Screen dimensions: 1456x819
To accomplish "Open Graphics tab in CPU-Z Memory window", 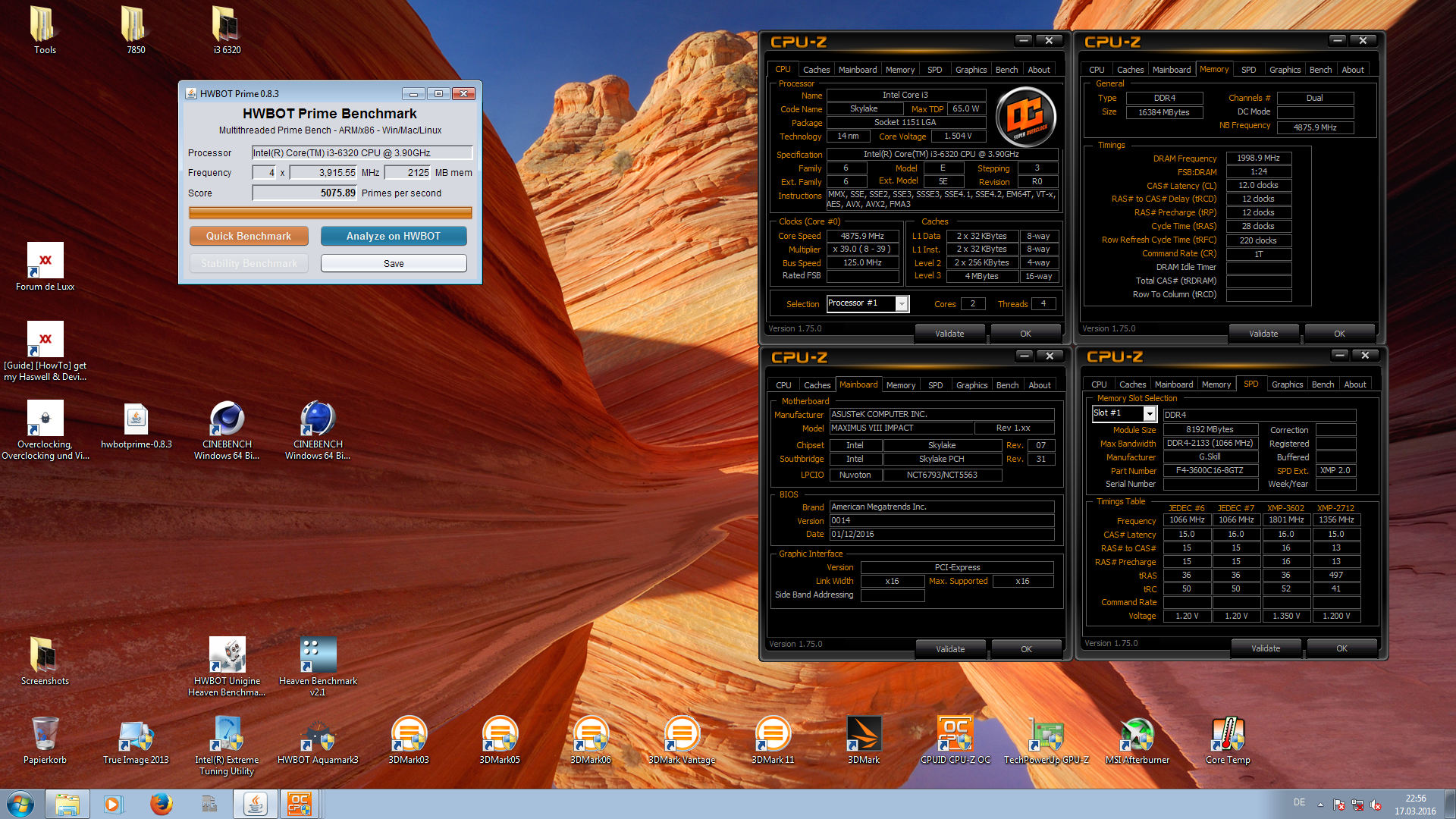I will click(x=1285, y=70).
